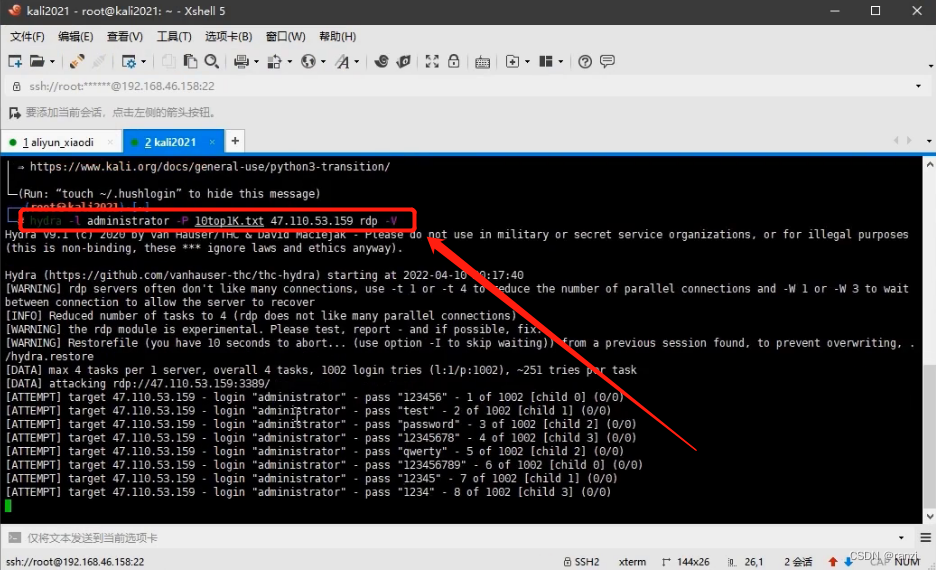The image size is (936, 570).
Task: Expand the print dropdown arrow
Action: pos(257,61)
